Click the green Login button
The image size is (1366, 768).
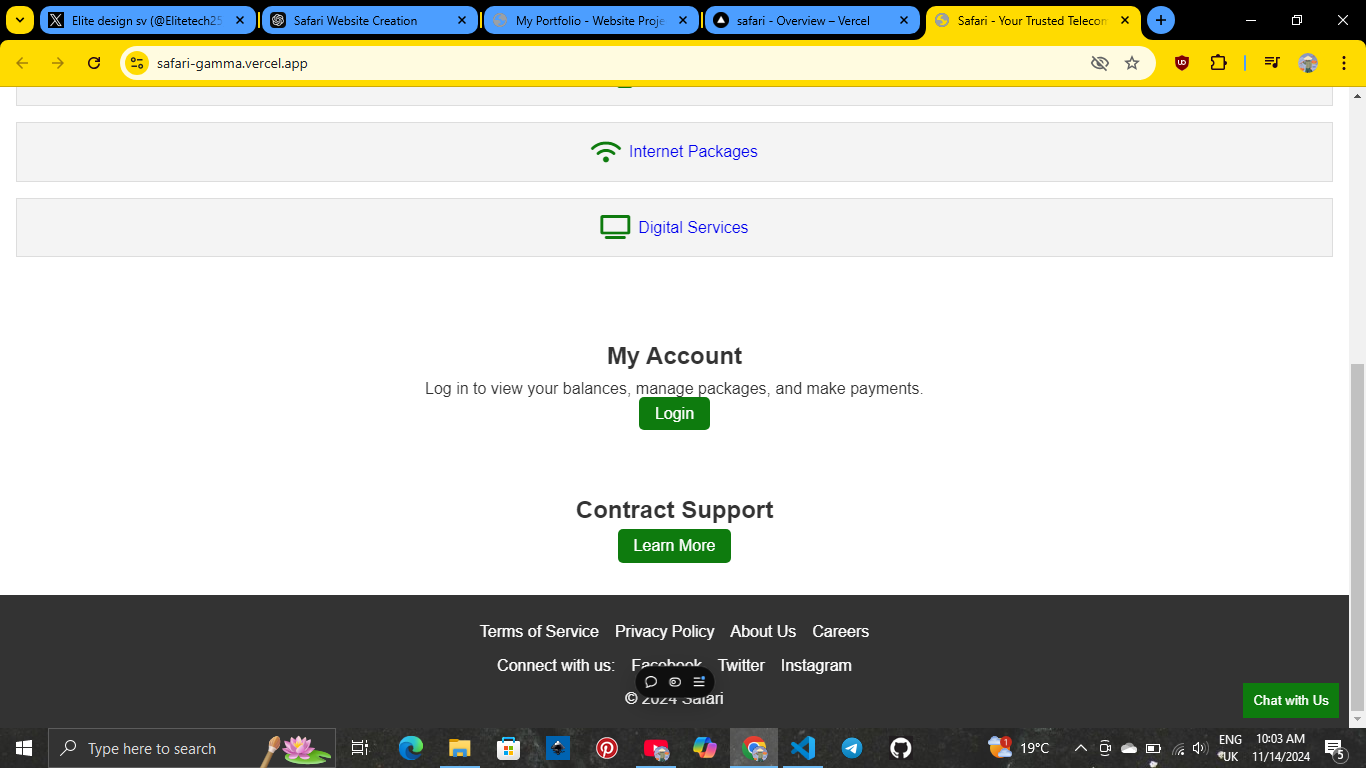tap(674, 414)
